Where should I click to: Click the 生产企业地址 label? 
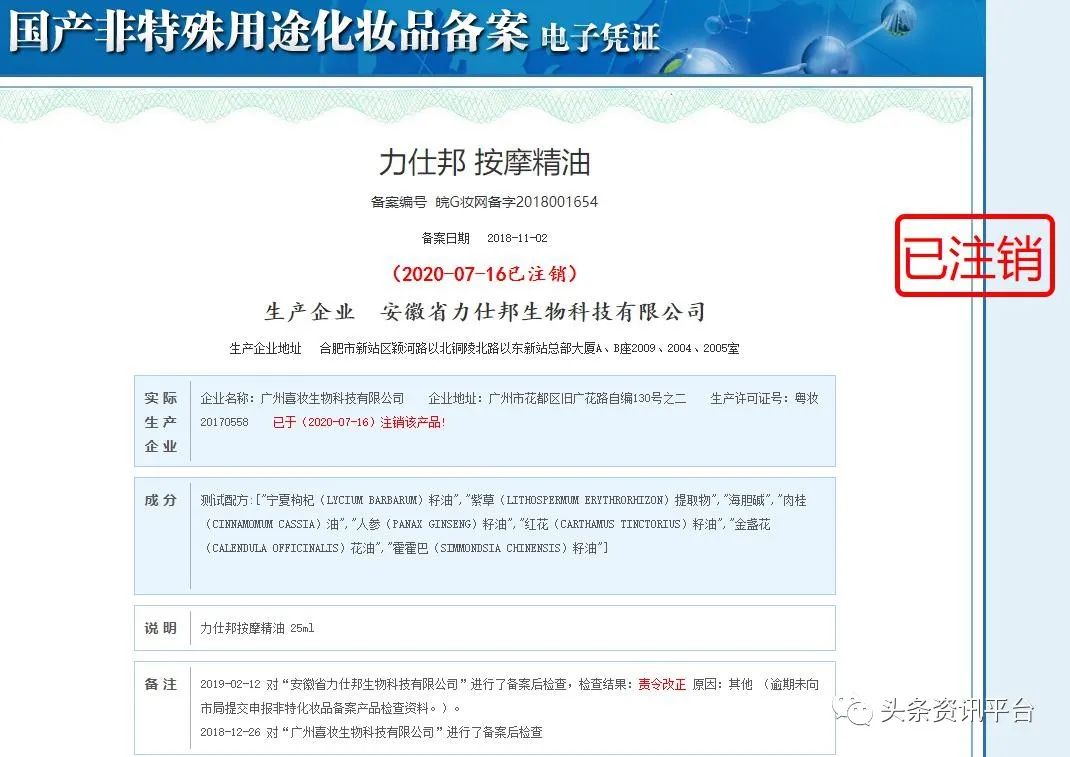click(265, 348)
